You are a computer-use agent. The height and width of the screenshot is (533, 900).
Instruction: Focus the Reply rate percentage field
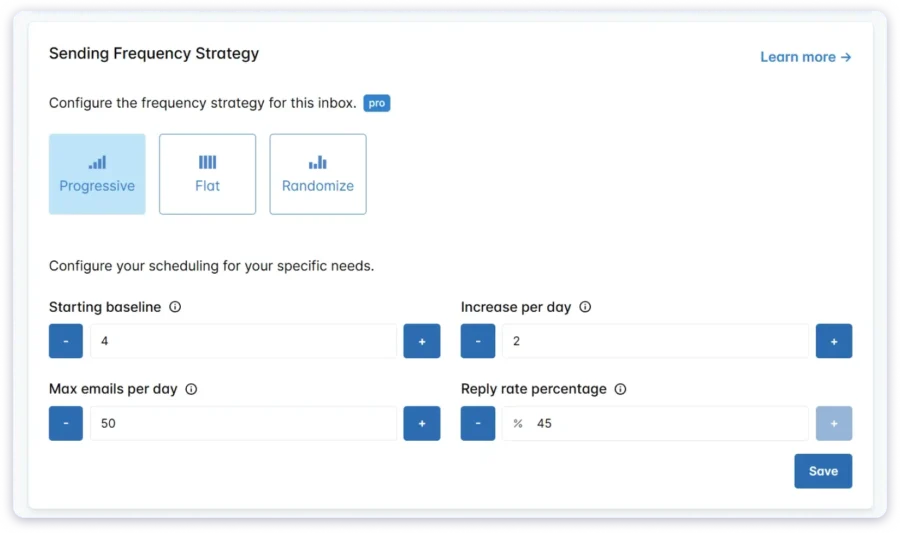[665, 423]
